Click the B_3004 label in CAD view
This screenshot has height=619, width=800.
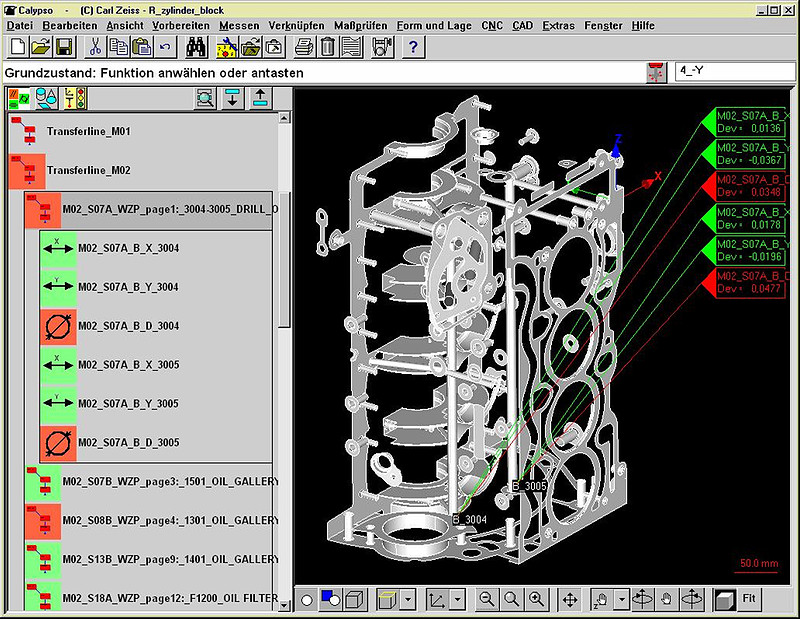[x=470, y=519]
